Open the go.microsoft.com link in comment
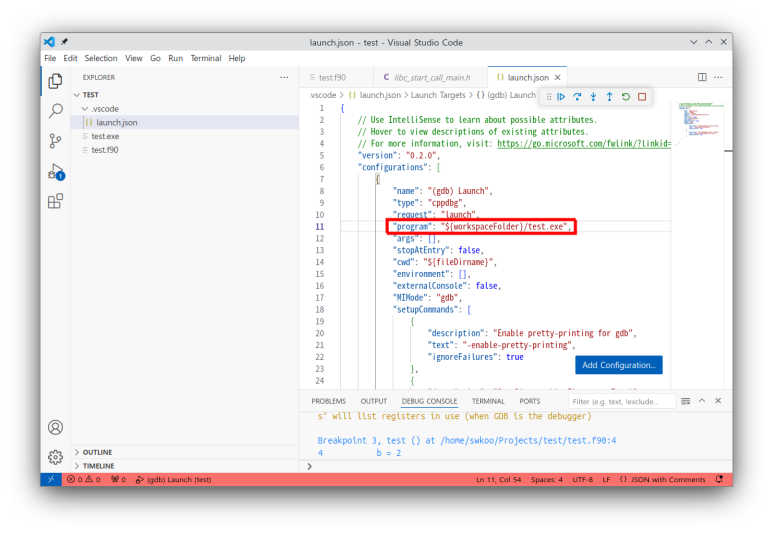Viewport: 773px width, 534px height. (x=584, y=143)
